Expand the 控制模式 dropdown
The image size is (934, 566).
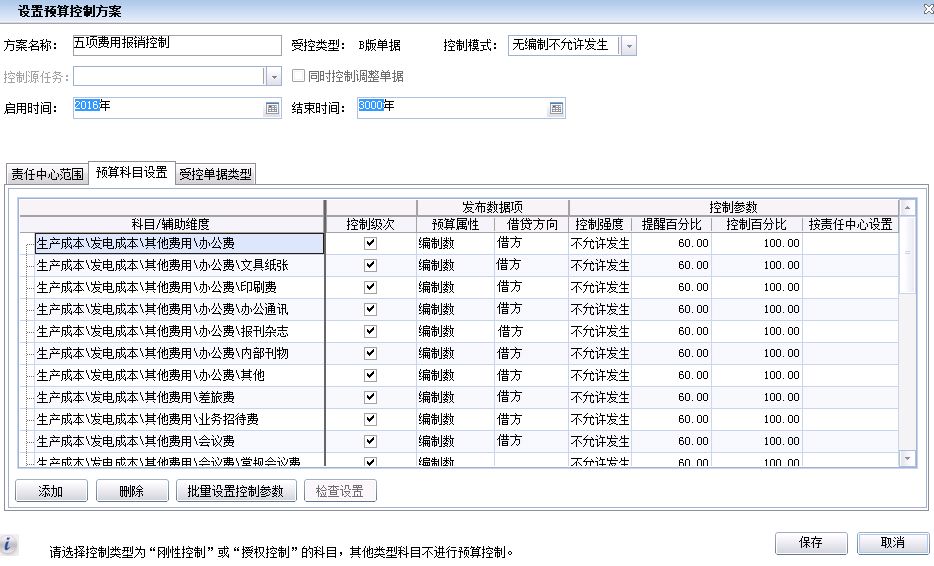(628, 46)
